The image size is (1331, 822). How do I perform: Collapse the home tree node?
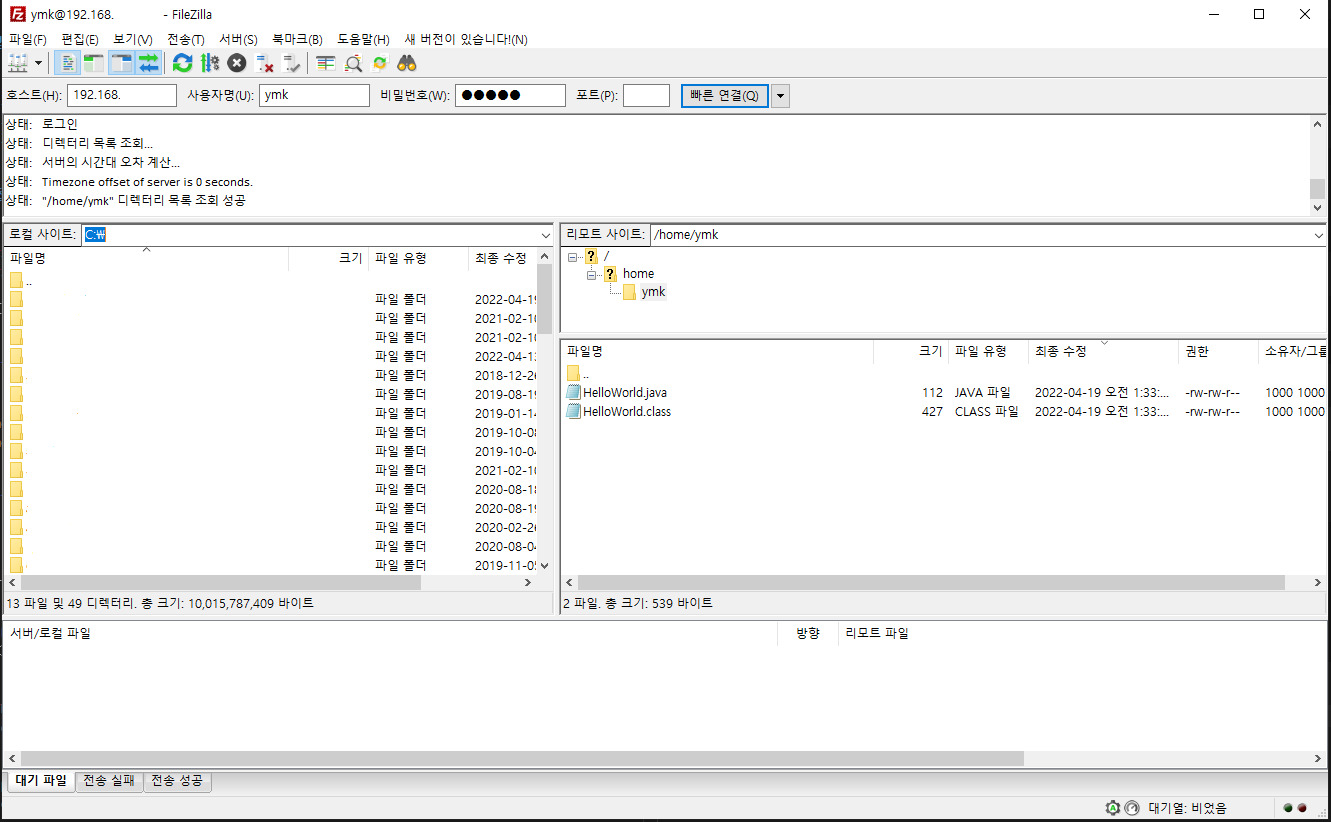591,274
